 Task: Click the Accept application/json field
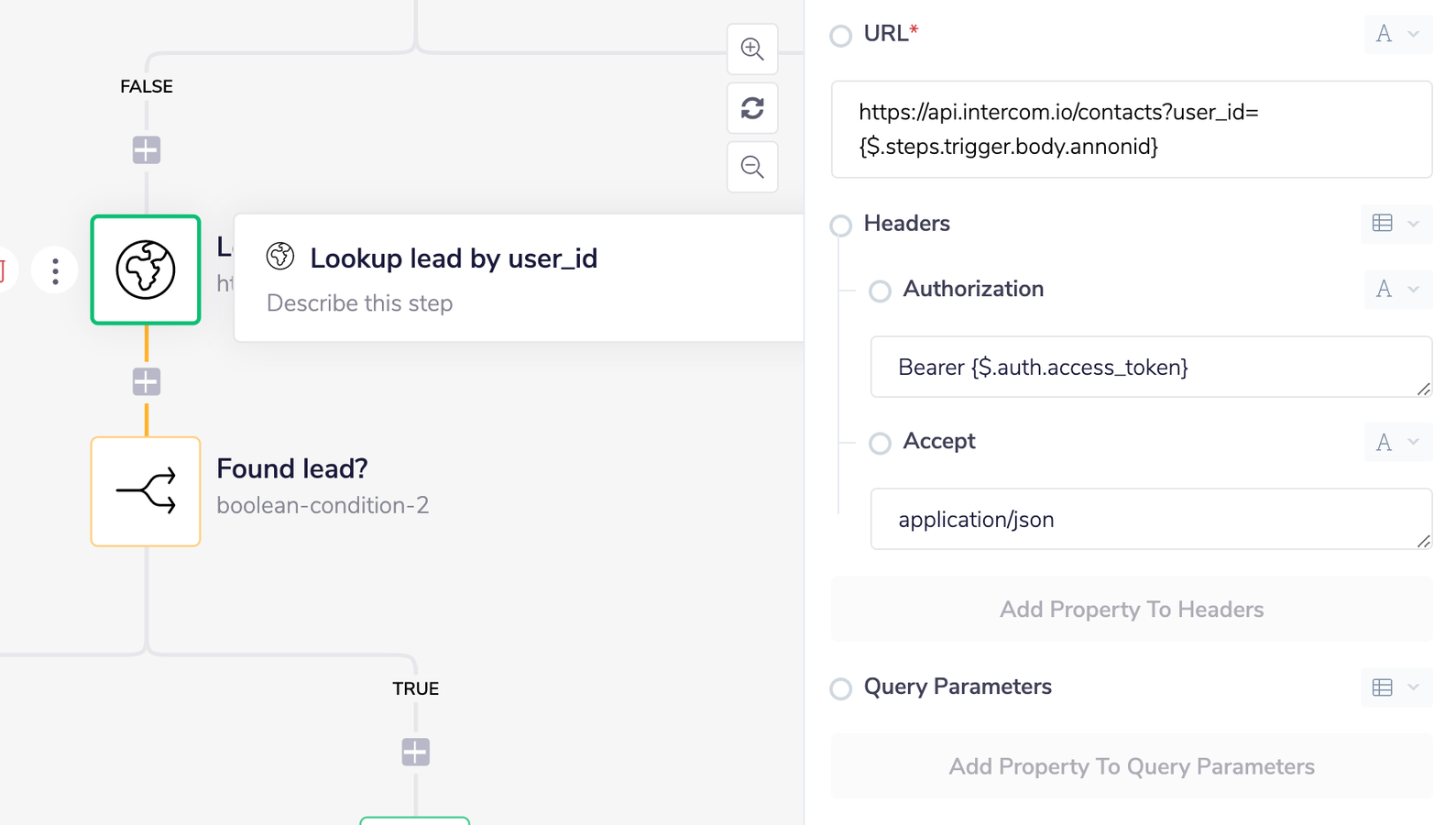(x=1150, y=520)
